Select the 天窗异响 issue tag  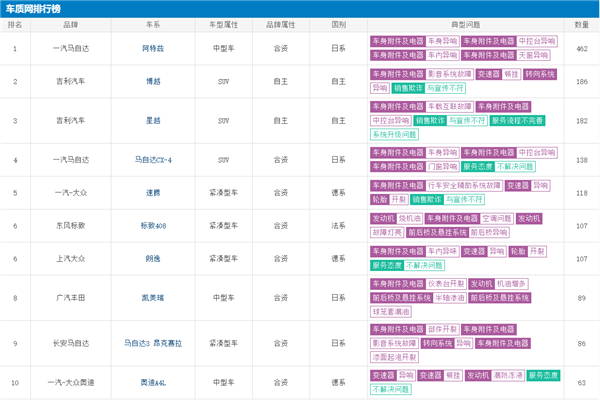click(533, 55)
